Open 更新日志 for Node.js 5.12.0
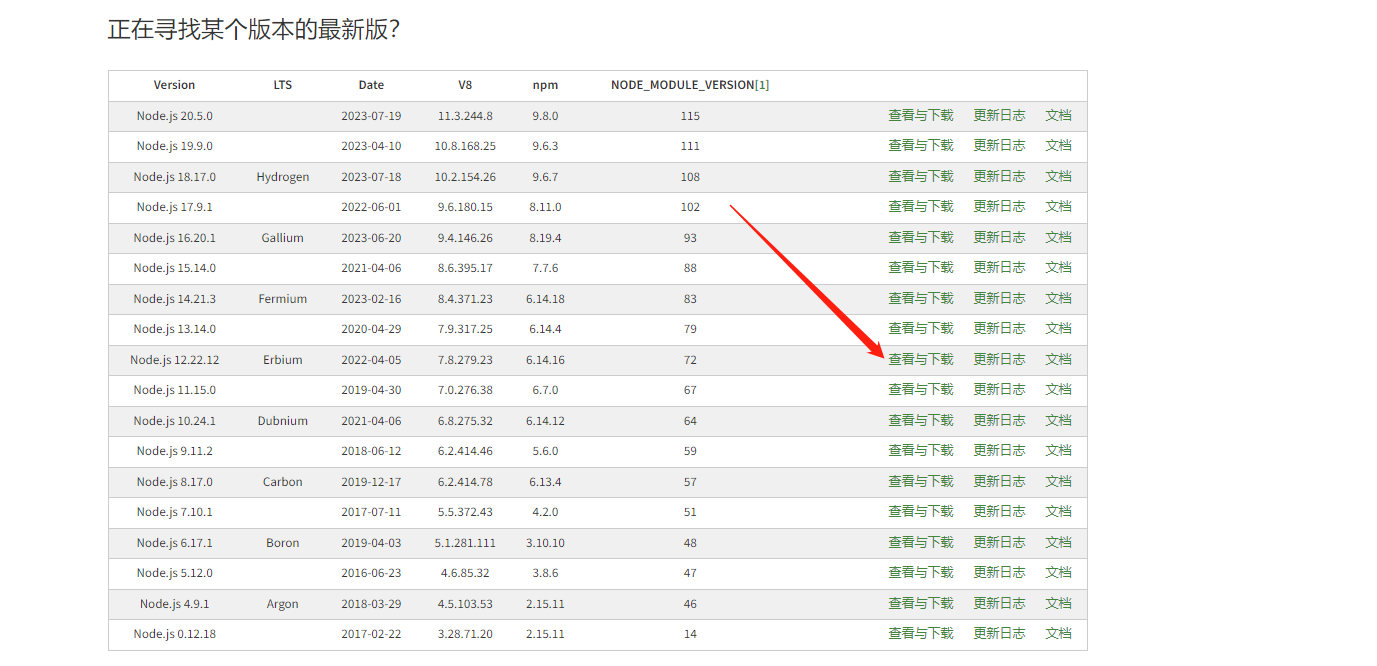Screen dimensions: 1377x666 [x=999, y=572]
